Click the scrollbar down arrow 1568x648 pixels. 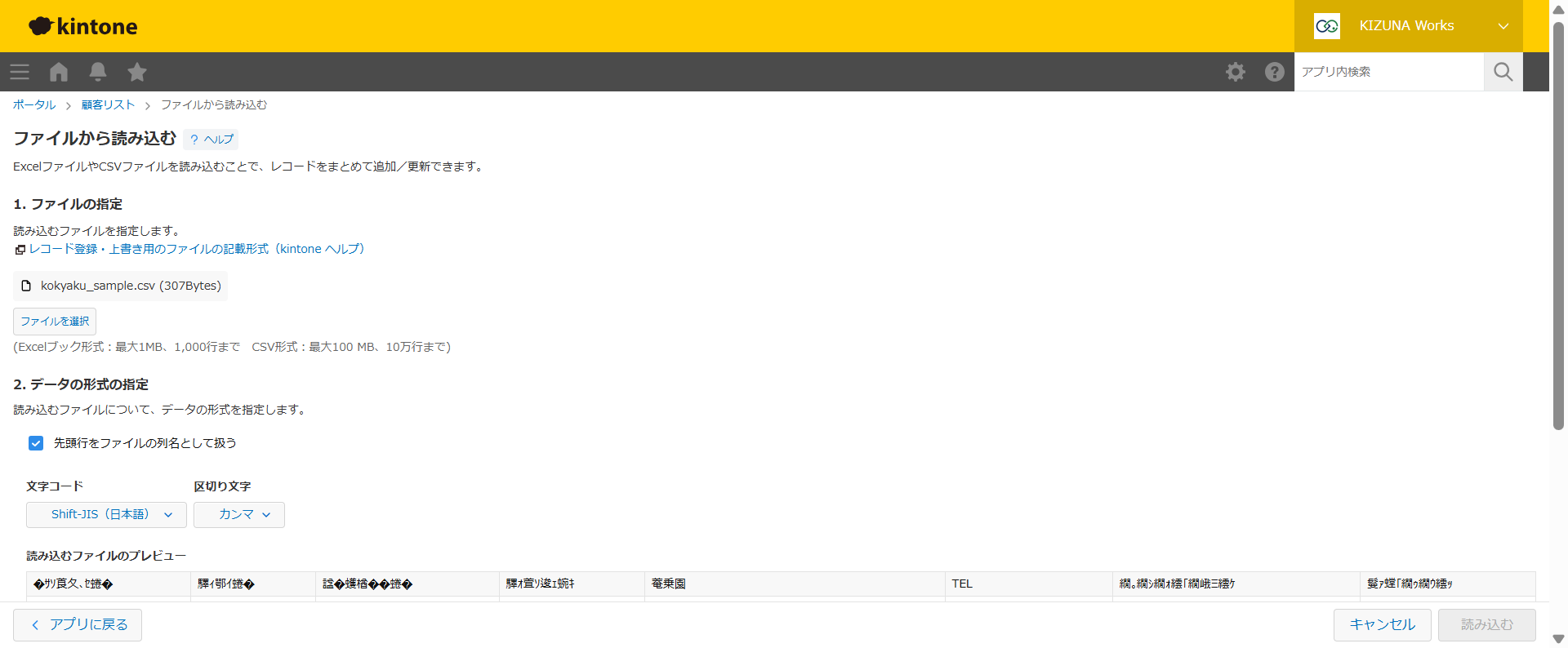[x=1558, y=639]
